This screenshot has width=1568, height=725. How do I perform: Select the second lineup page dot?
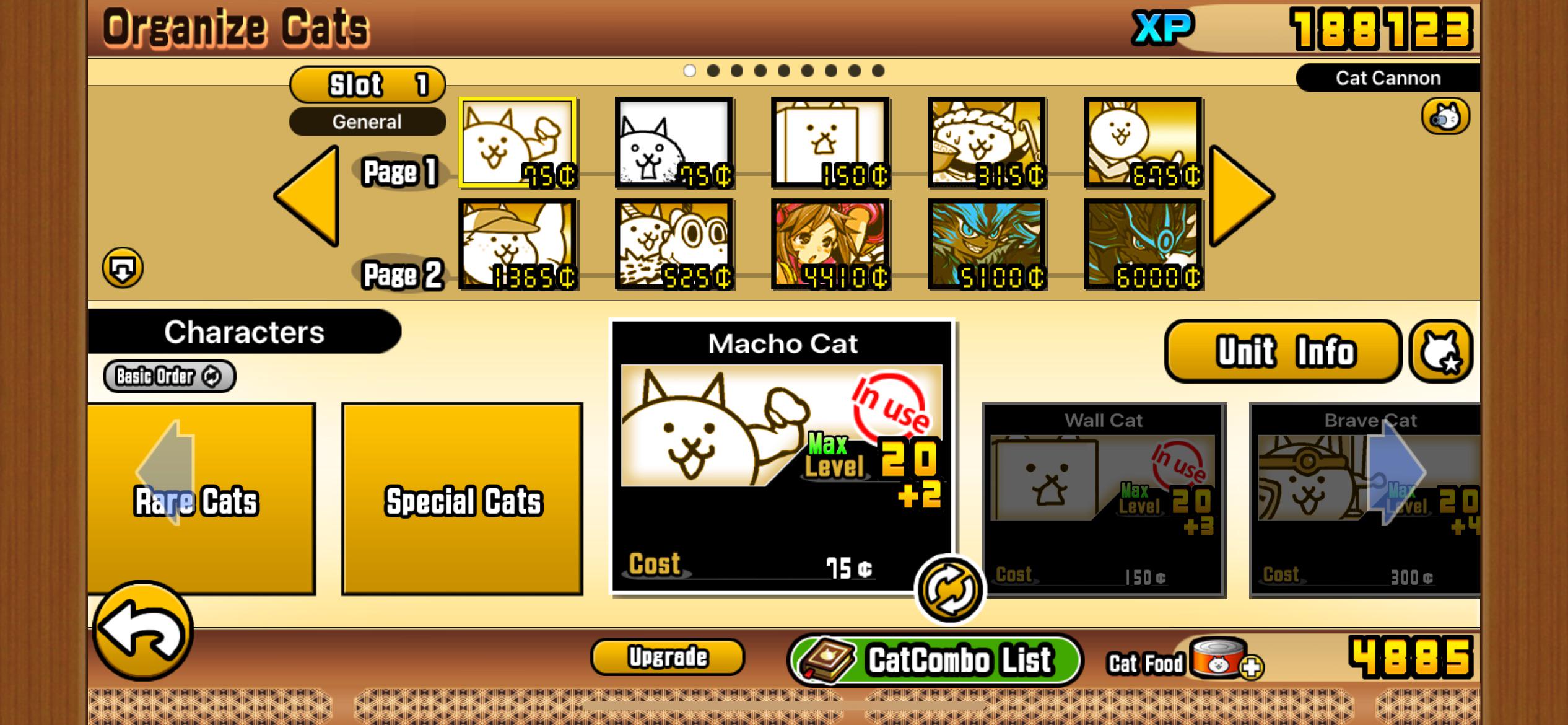(x=713, y=71)
